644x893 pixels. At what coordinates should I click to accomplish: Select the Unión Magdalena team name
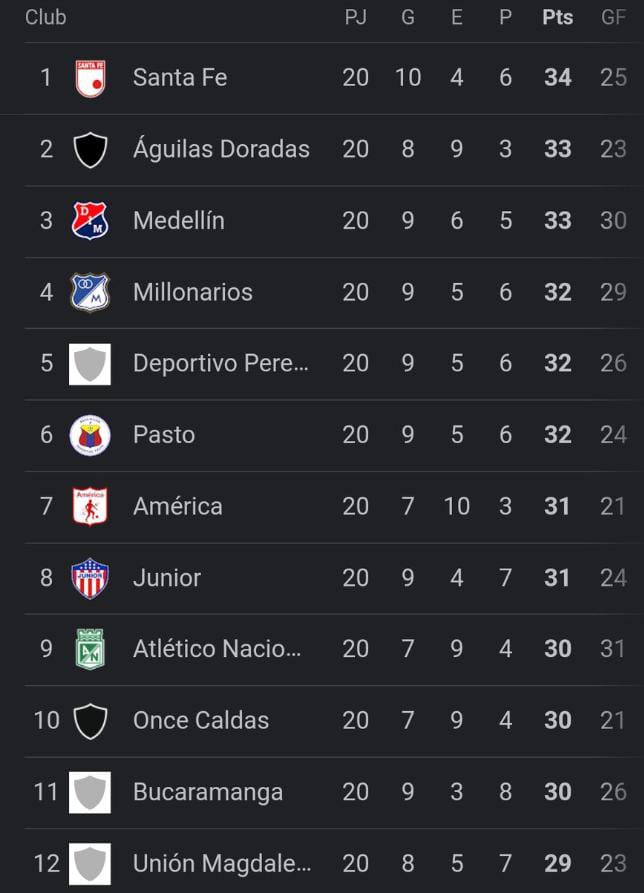tap(222, 863)
